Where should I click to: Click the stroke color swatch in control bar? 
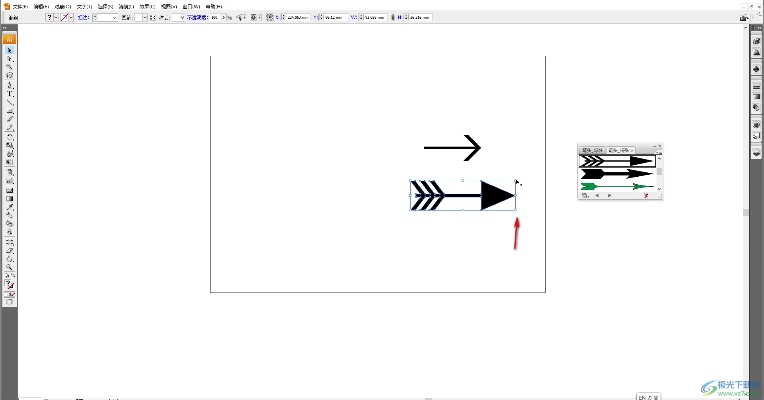(64, 18)
